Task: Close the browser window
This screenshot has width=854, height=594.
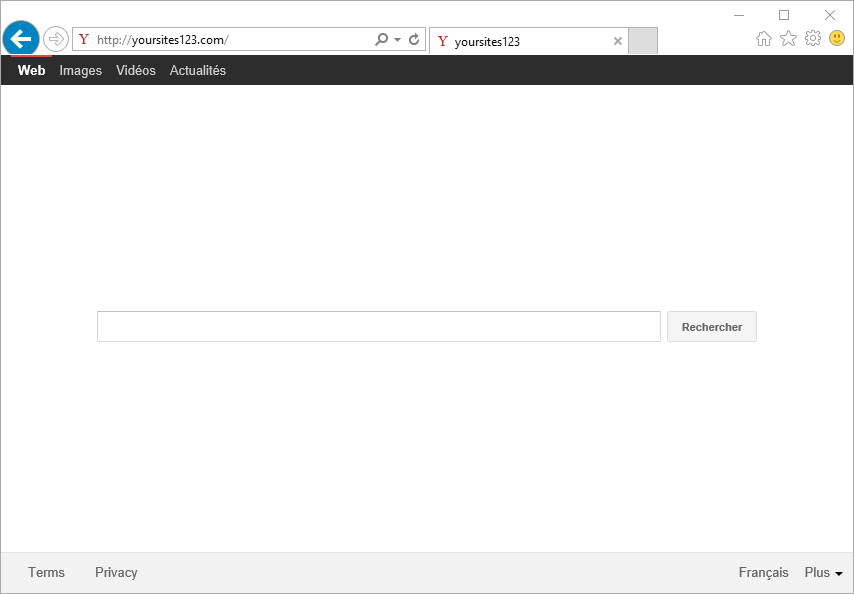Action: [829, 15]
